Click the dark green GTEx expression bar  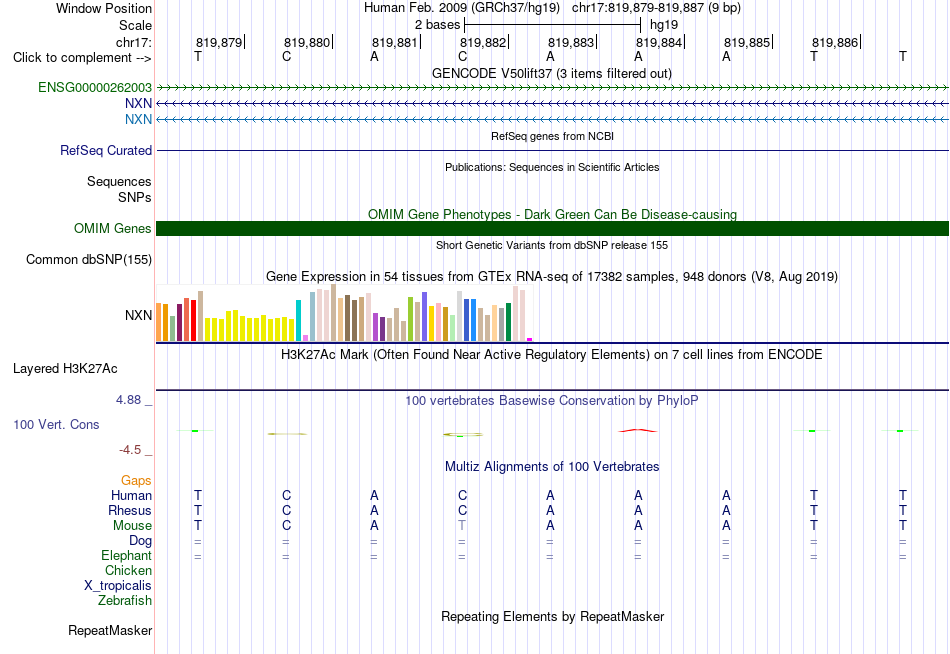pyautogui.click(x=508, y=322)
